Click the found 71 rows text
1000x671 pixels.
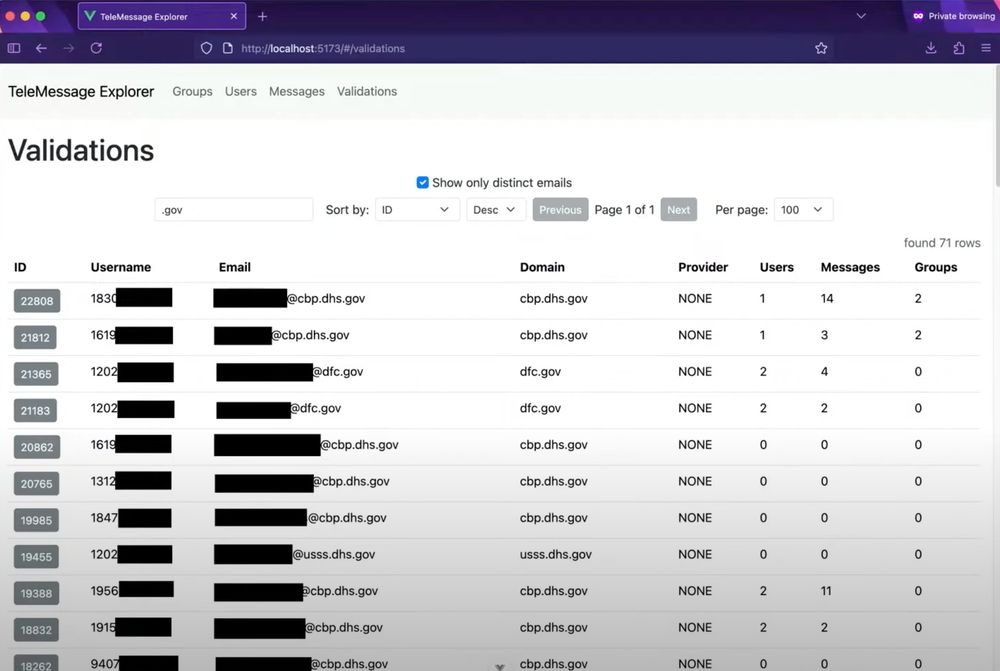coord(942,243)
